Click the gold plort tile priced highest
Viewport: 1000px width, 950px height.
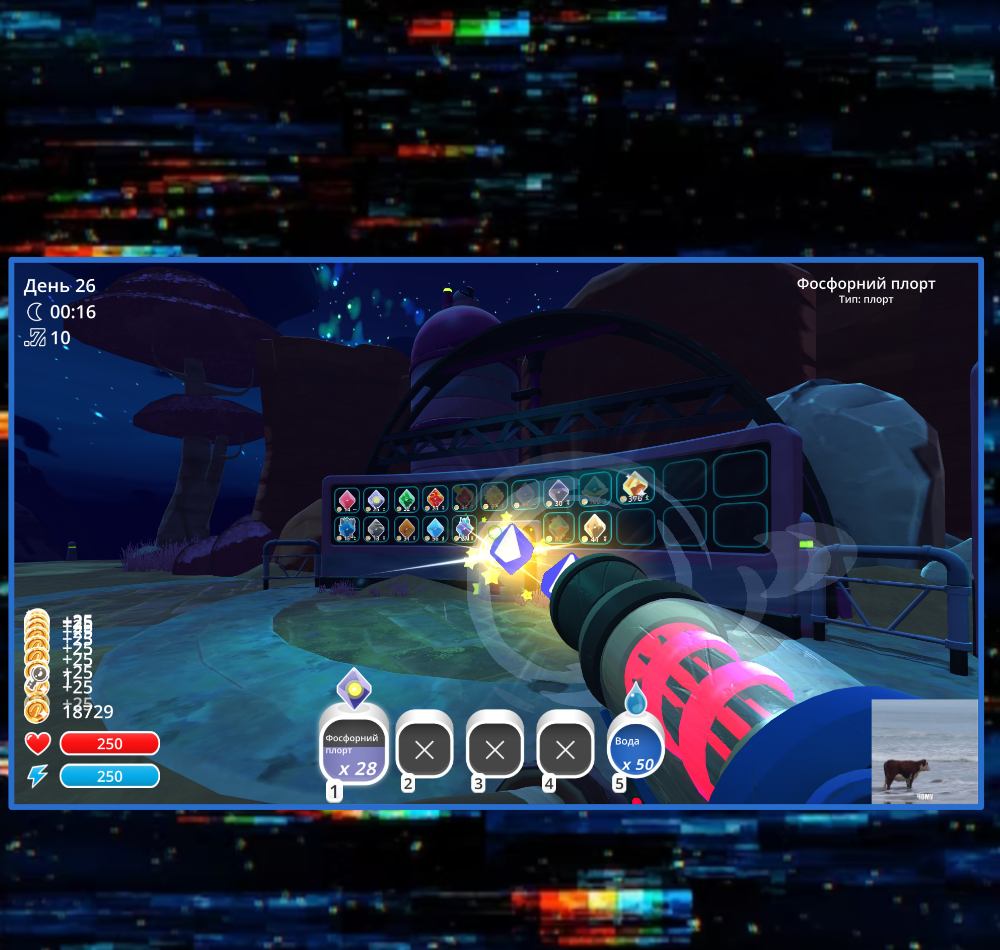[634, 486]
